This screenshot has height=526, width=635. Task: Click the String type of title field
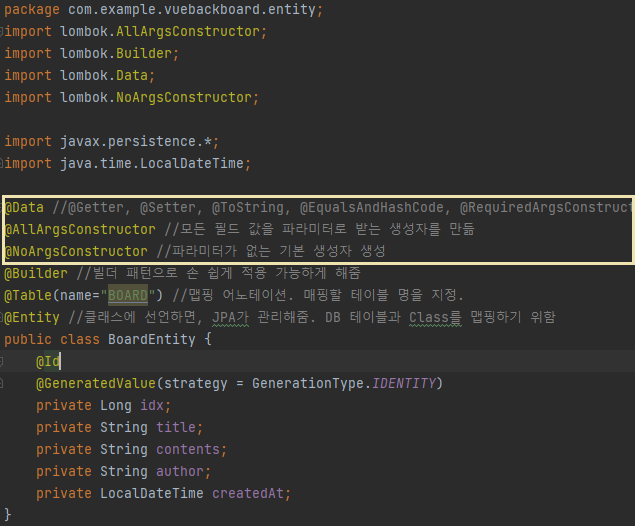point(124,427)
